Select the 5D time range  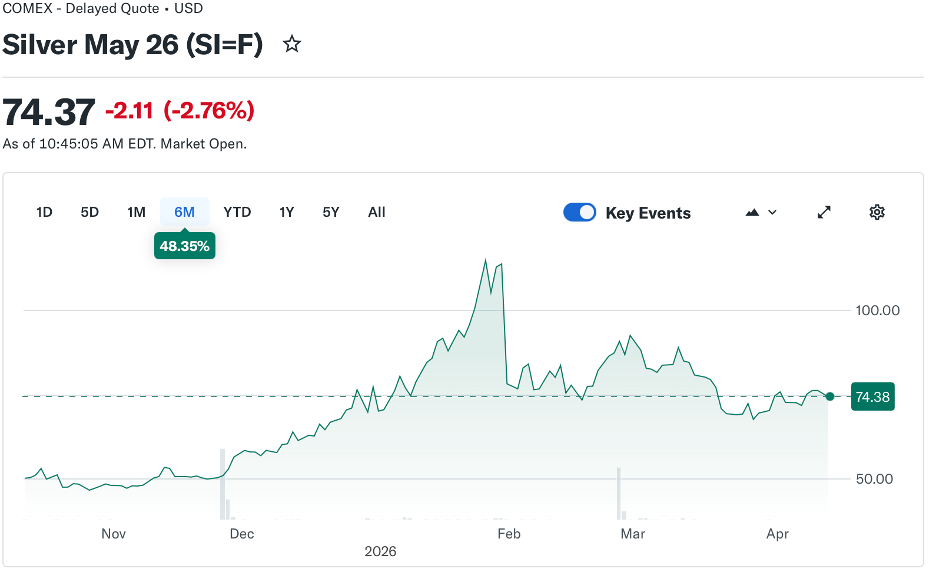pos(90,212)
